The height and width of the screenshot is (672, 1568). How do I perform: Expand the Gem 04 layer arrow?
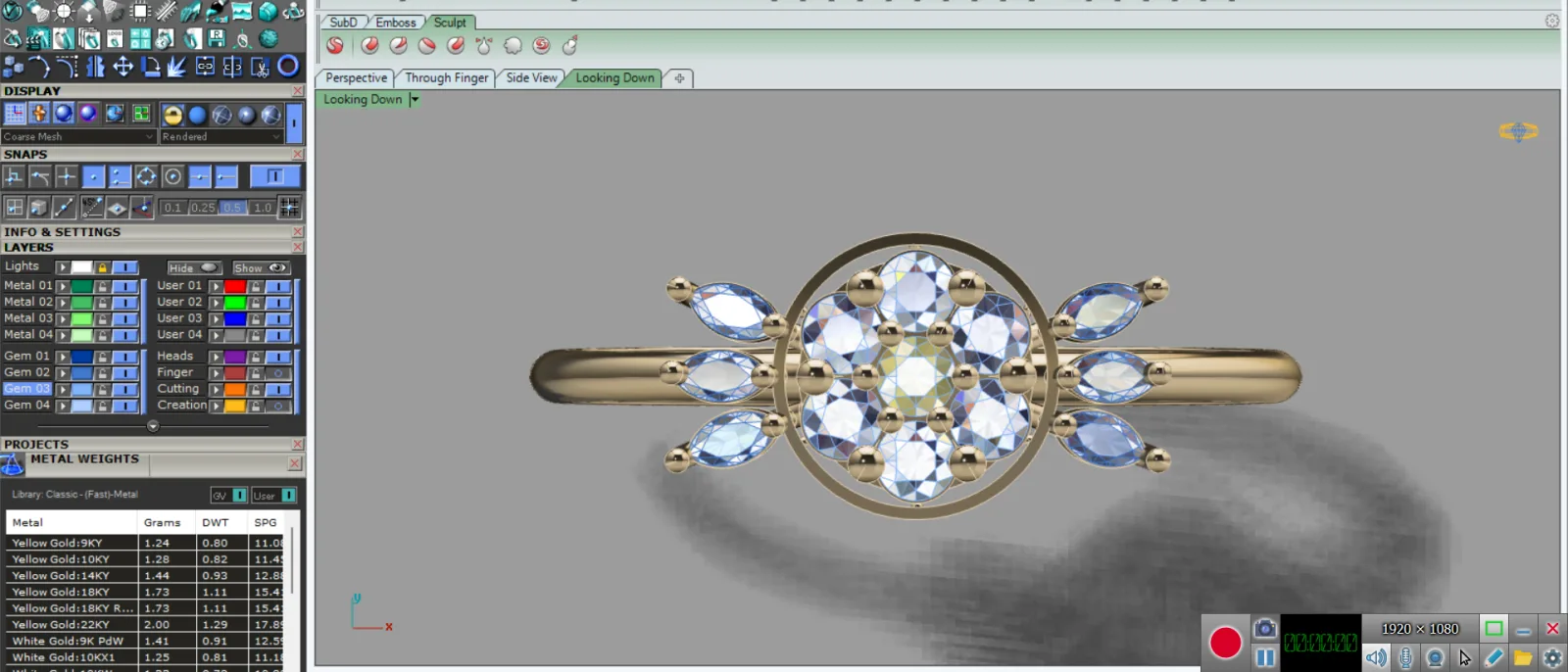pos(63,406)
